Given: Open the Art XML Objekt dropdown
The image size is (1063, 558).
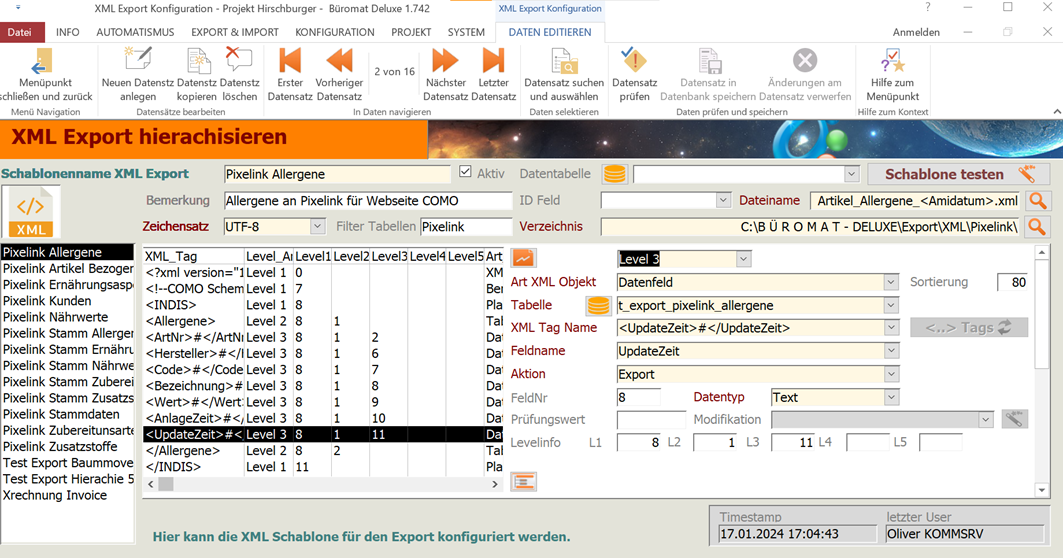Looking at the screenshot, I should (890, 283).
